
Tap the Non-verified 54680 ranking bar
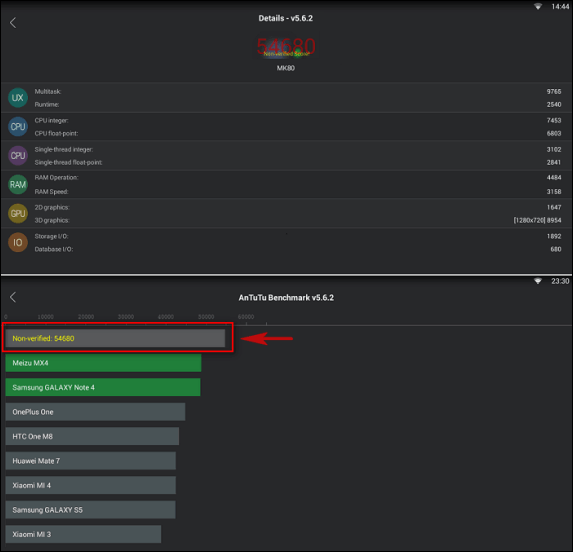pos(115,338)
